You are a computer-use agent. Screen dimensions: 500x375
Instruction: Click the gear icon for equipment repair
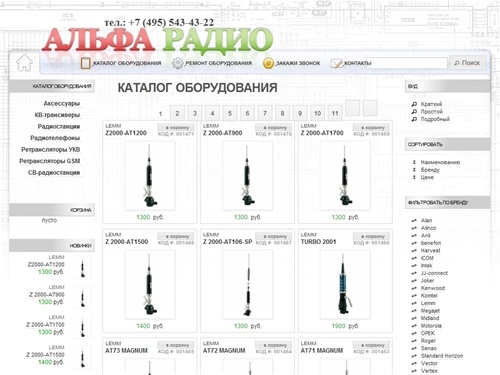tap(178, 63)
